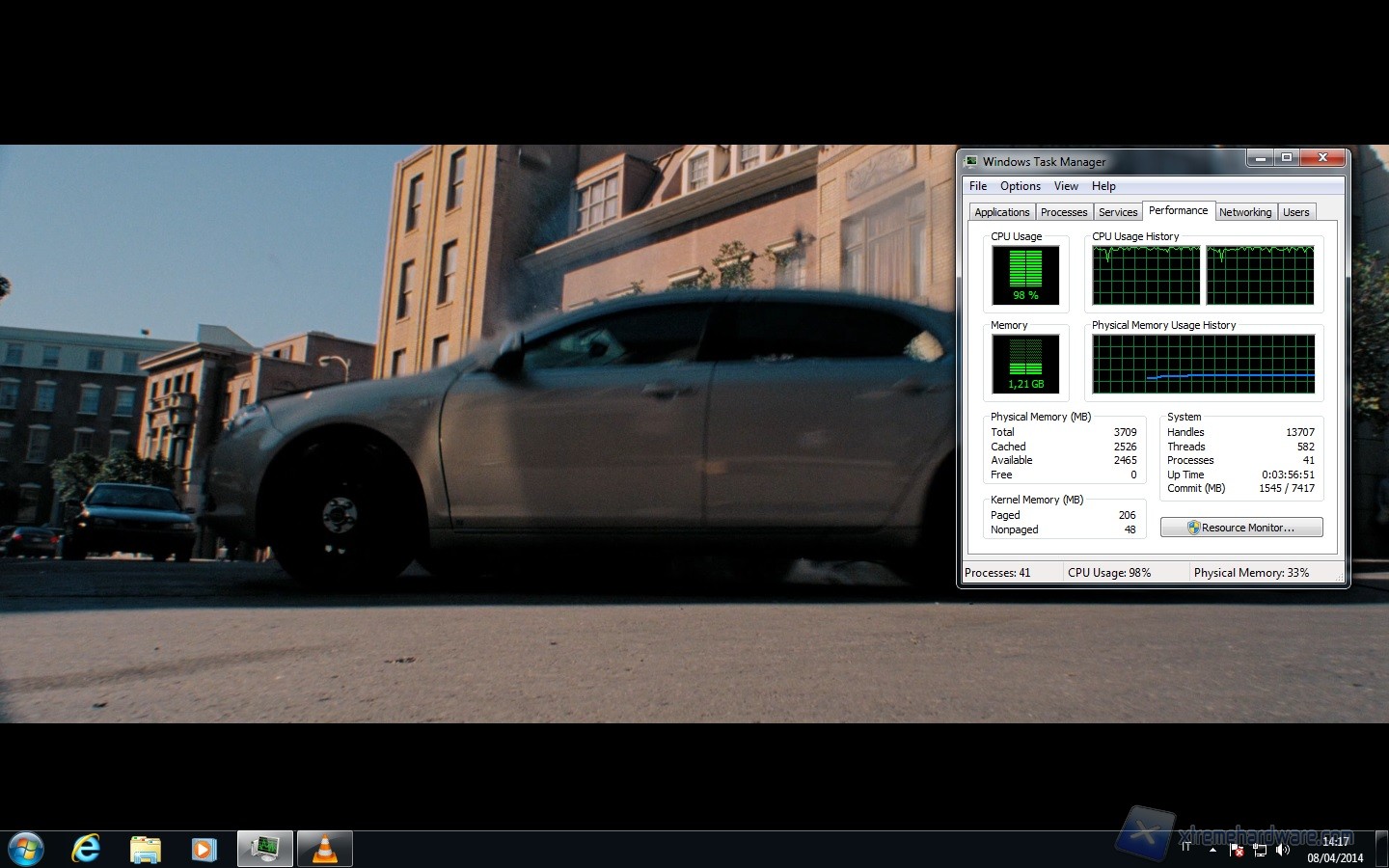Open the Action Center flag icon

[1237, 850]
